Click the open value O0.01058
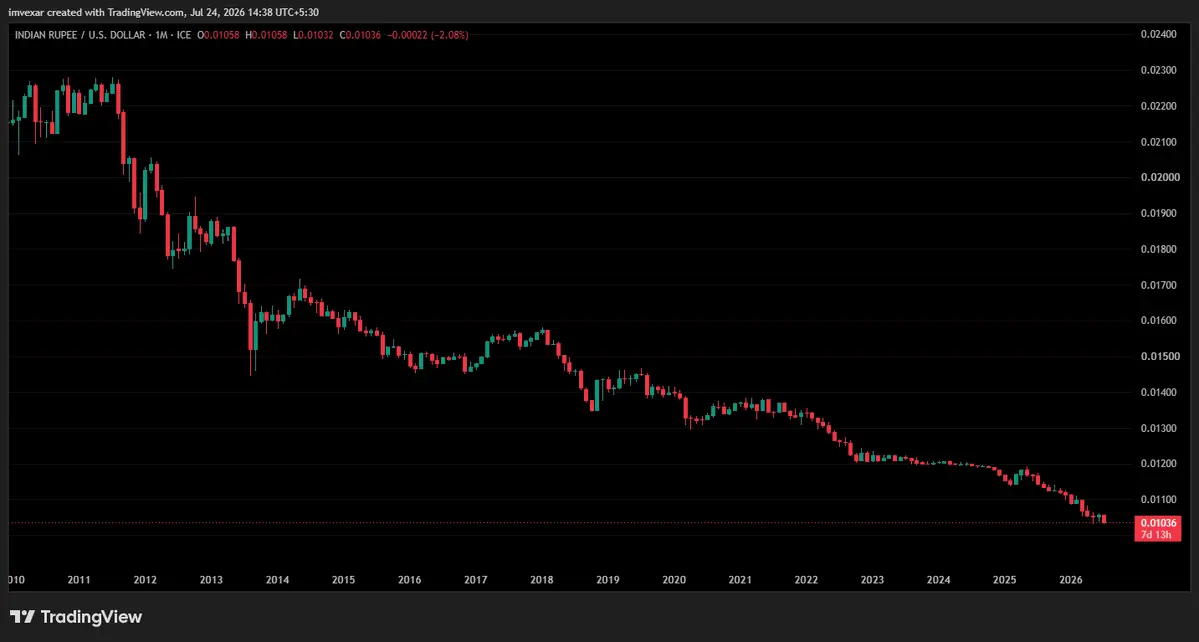1199x642 pixels. click(x=219, y=35)
